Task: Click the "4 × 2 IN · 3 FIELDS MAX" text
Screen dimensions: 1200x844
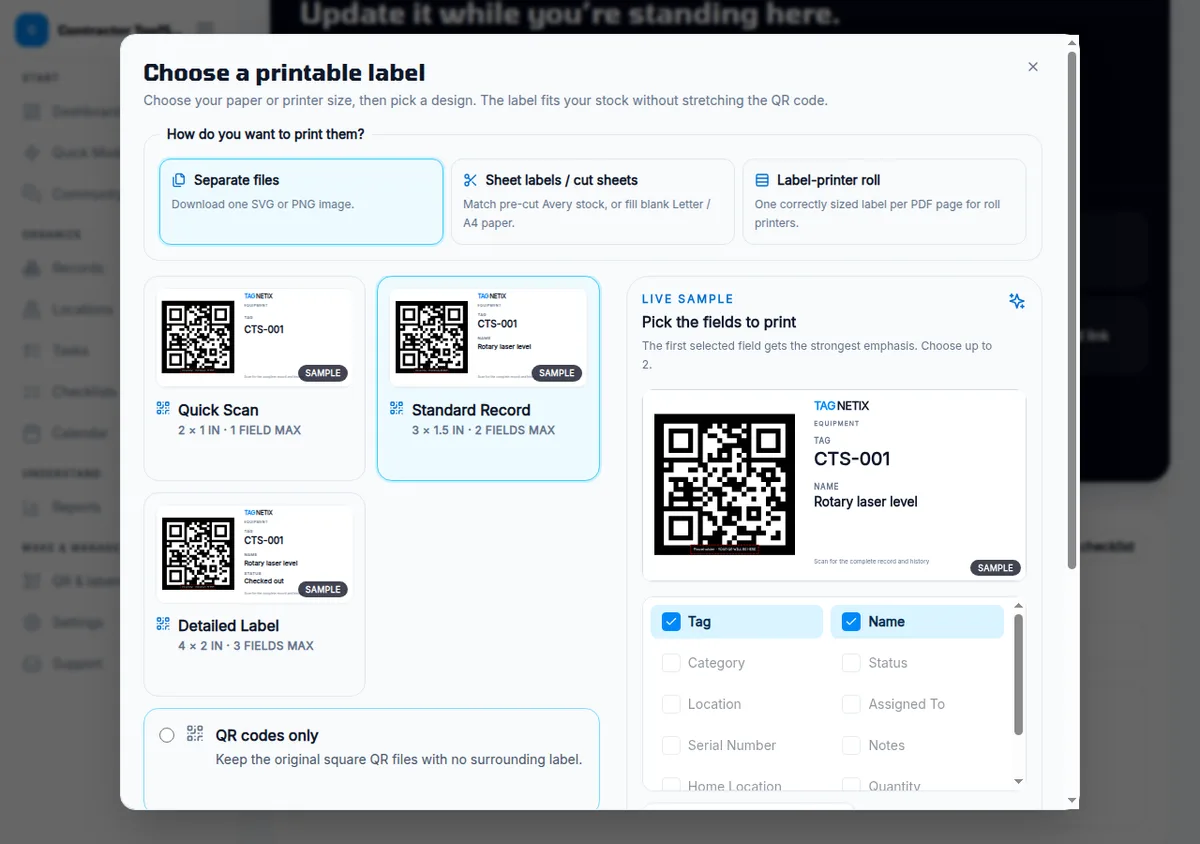Action: [x=246, y=646]
